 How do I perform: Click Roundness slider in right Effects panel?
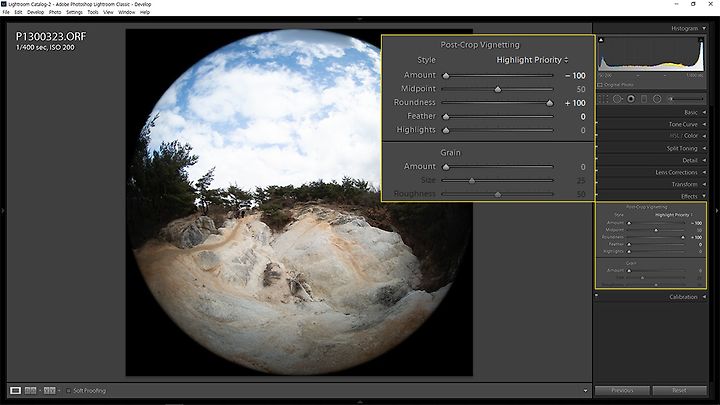[x=656, y=237]
